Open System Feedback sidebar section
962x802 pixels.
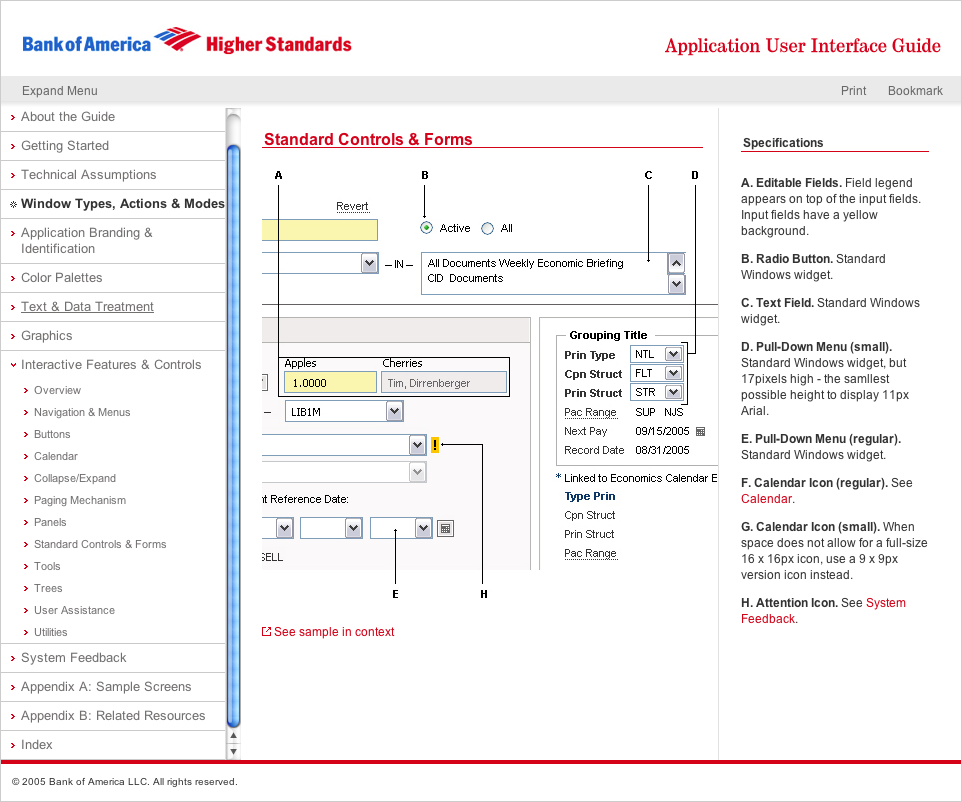coord(74,658)
